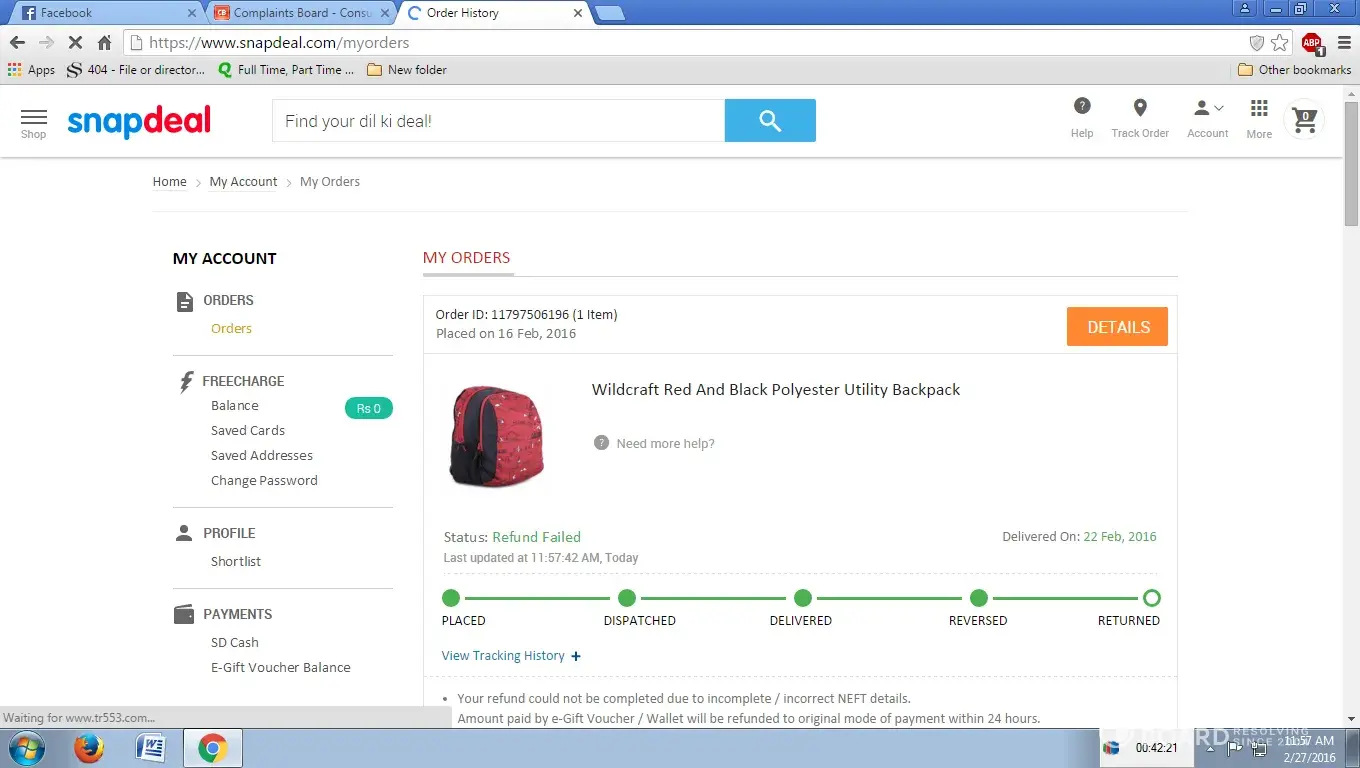Select the Order History tab
Screen dimensions: 1360x768
490,13
